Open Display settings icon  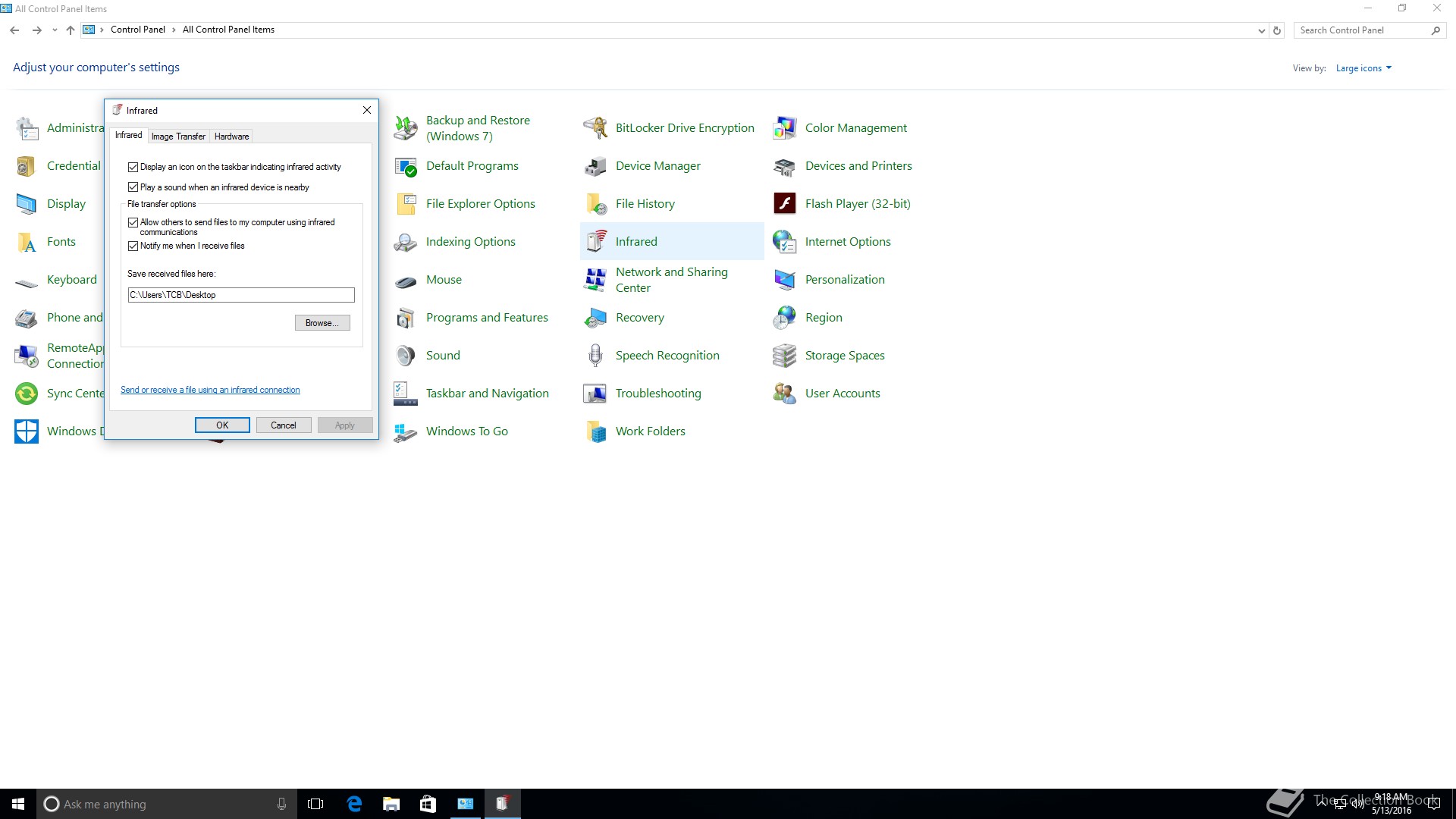point(27,204)
